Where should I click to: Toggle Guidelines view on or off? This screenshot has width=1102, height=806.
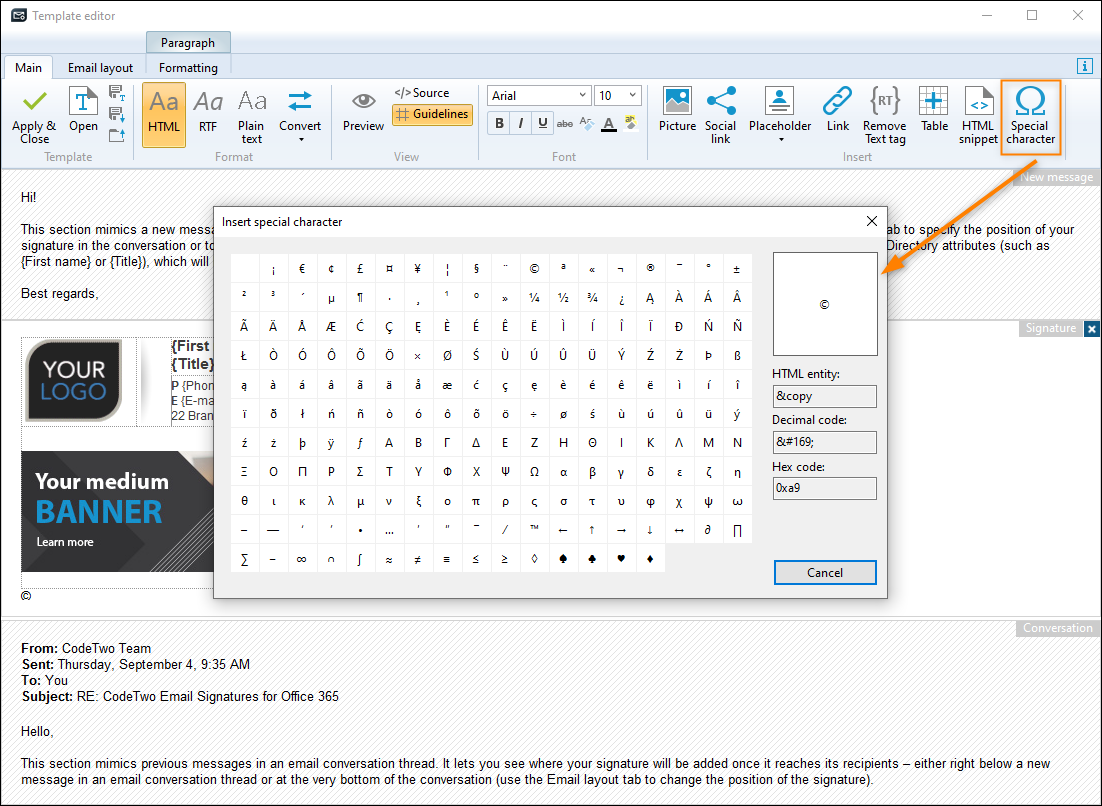(x=432, y=114)
